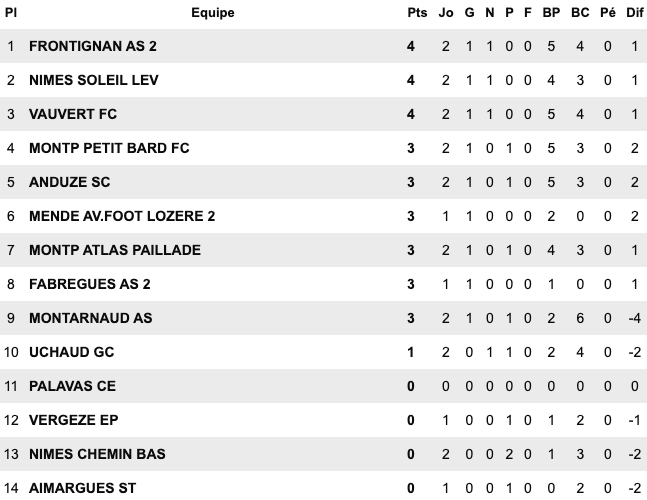
Task: Click the Jo column header
Action: coord(446,13)
